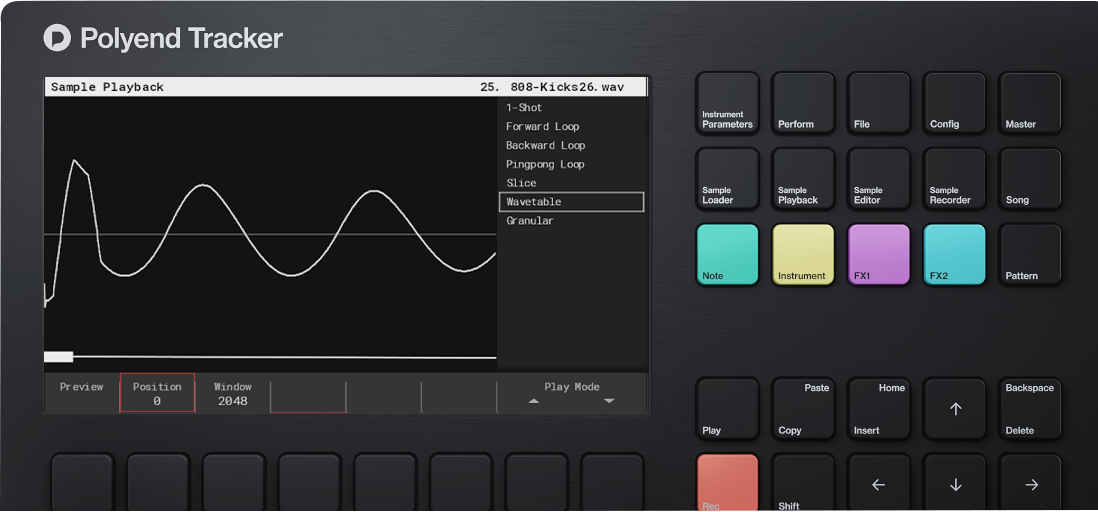Viewport: 1098px width, 512px height.
Task: Open the Config button
Action: coord(954,103)
